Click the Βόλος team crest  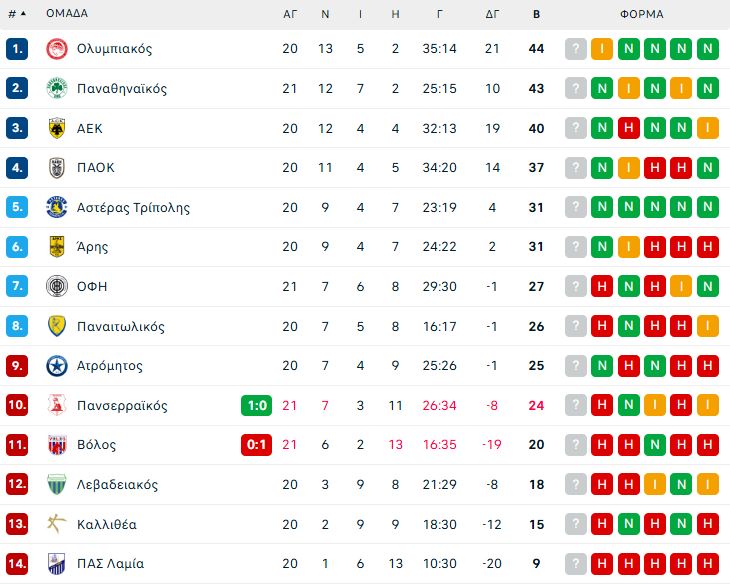57,445
